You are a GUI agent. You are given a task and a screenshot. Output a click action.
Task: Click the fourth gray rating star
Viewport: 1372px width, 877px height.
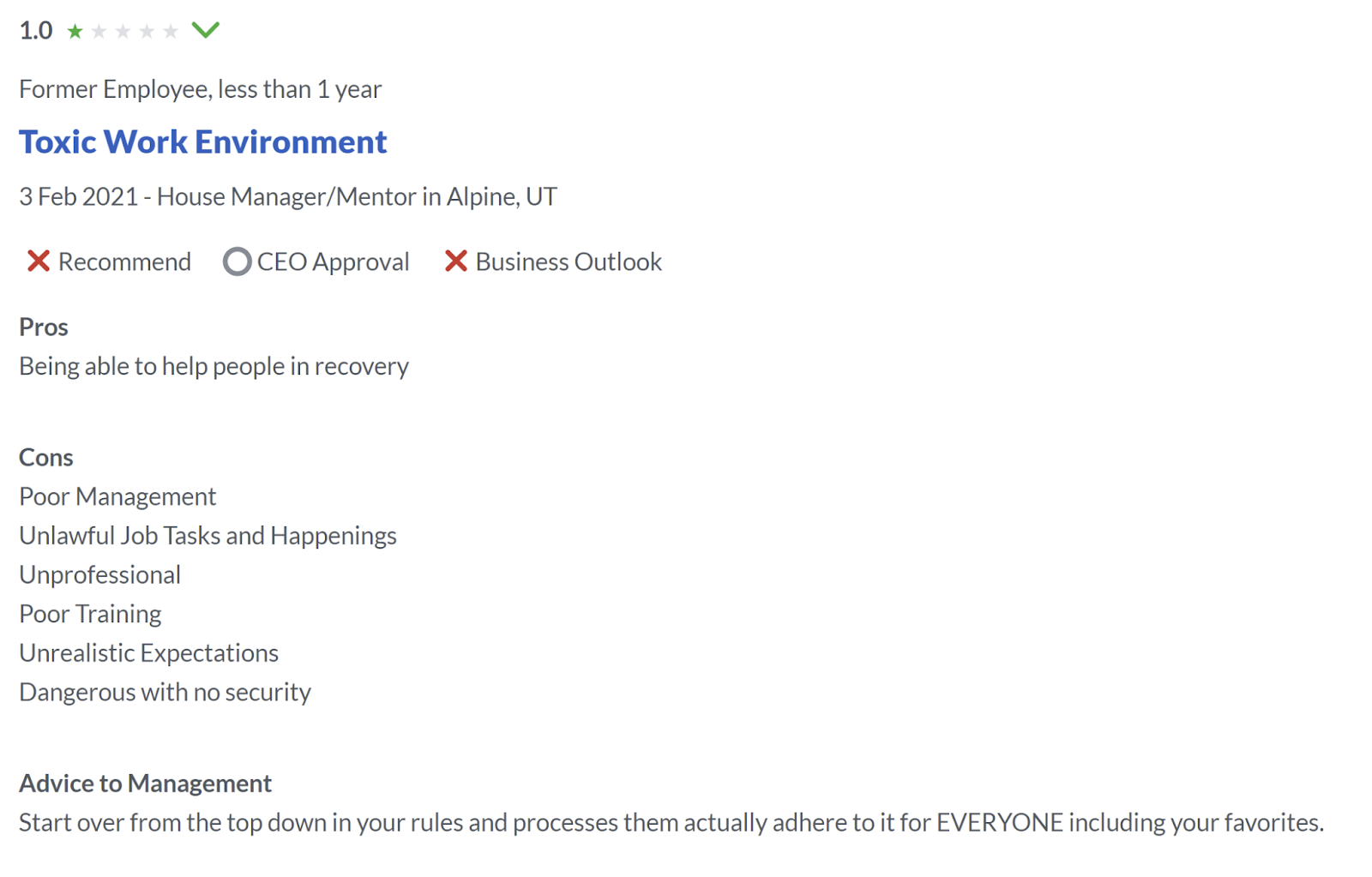coord(147,32)
